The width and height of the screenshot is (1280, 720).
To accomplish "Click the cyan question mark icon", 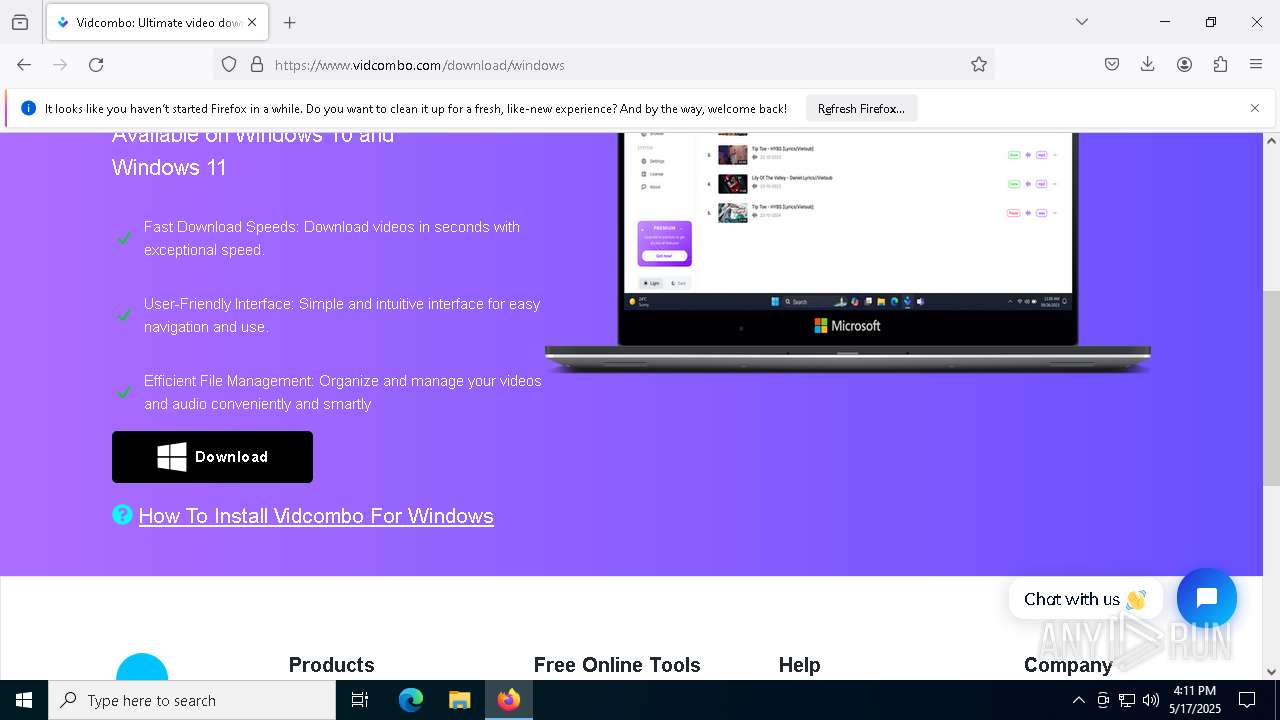I will pyautogui.click(x=122, y=515).
